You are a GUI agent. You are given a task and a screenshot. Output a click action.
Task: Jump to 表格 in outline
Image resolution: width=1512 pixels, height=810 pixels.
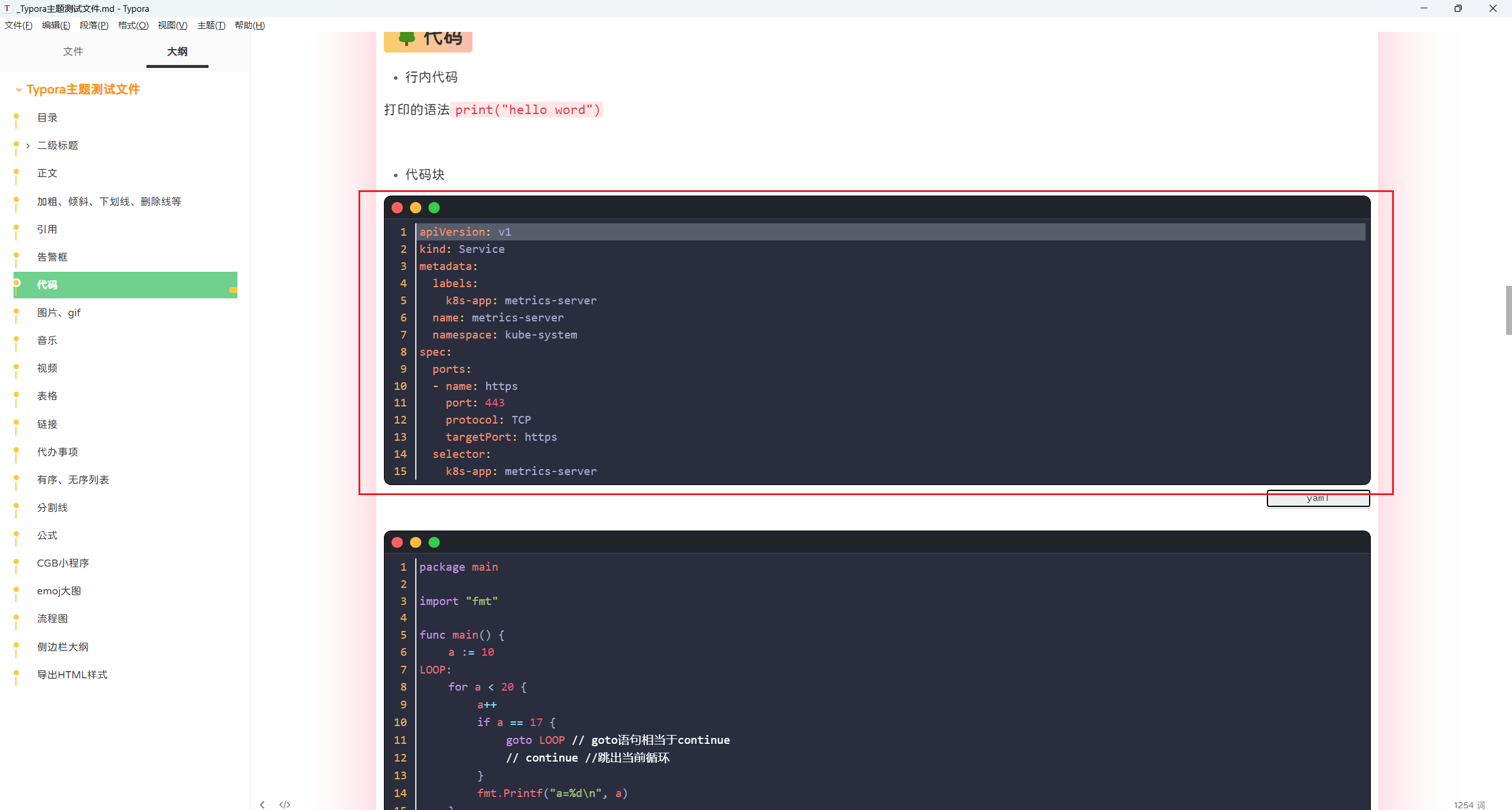[47, 396]
